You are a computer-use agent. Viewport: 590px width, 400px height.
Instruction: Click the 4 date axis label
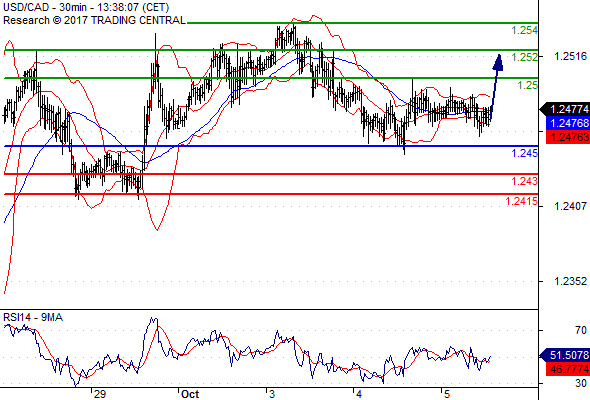tap(359, 394)
